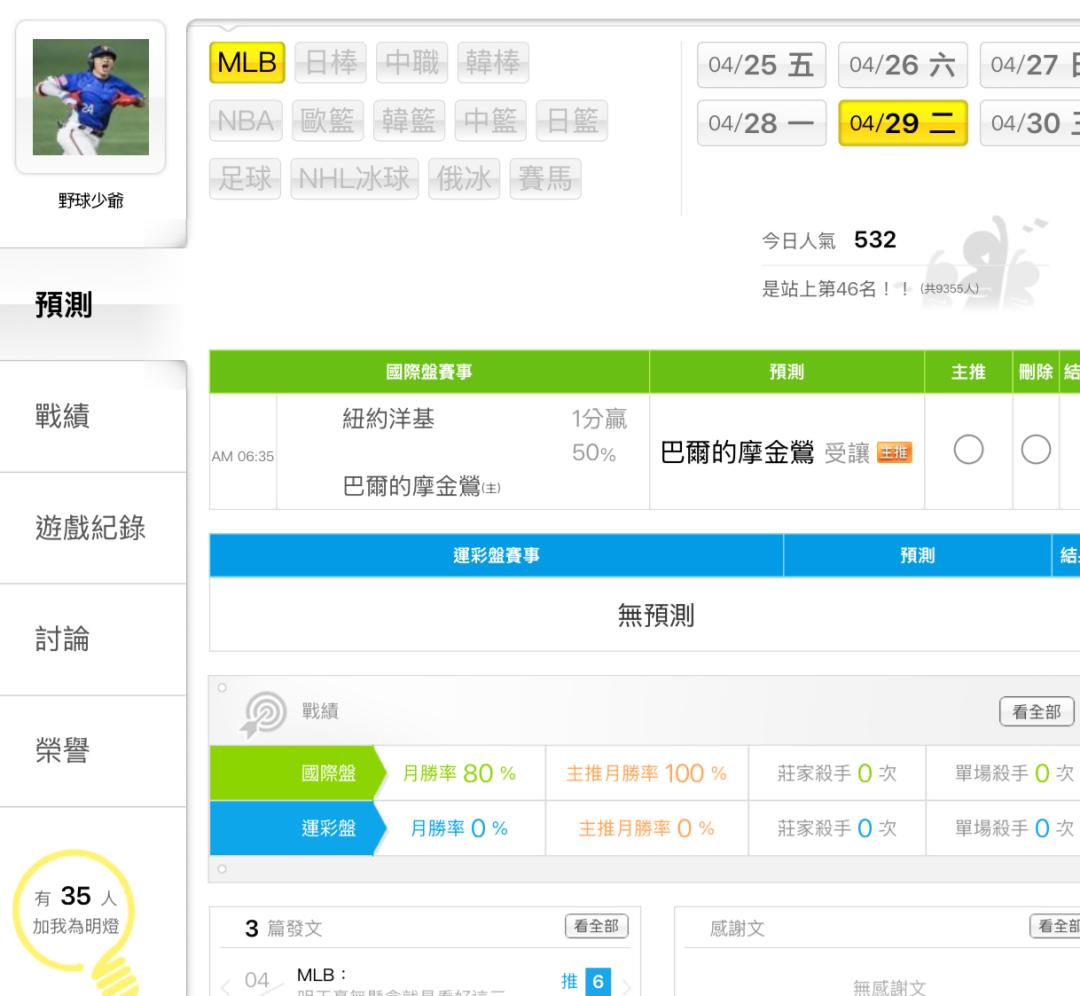Image resolution: width=1080 pixels, height=996 pixels.
Task: Switch to 韓棒 league tab
Action: pos(493,63)
